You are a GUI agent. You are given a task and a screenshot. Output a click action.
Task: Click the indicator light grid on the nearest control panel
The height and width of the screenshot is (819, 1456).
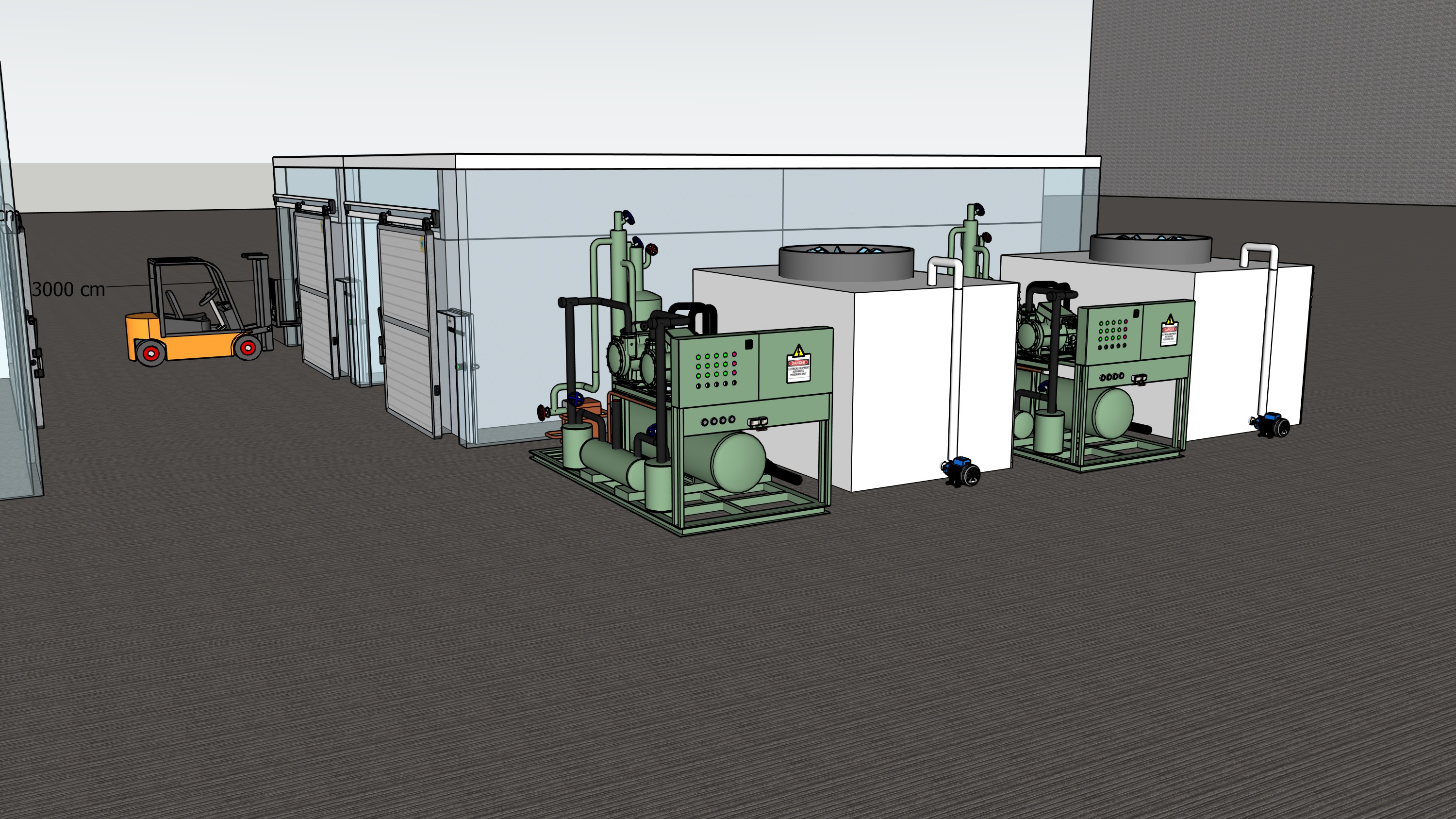(x=716, y=371)
